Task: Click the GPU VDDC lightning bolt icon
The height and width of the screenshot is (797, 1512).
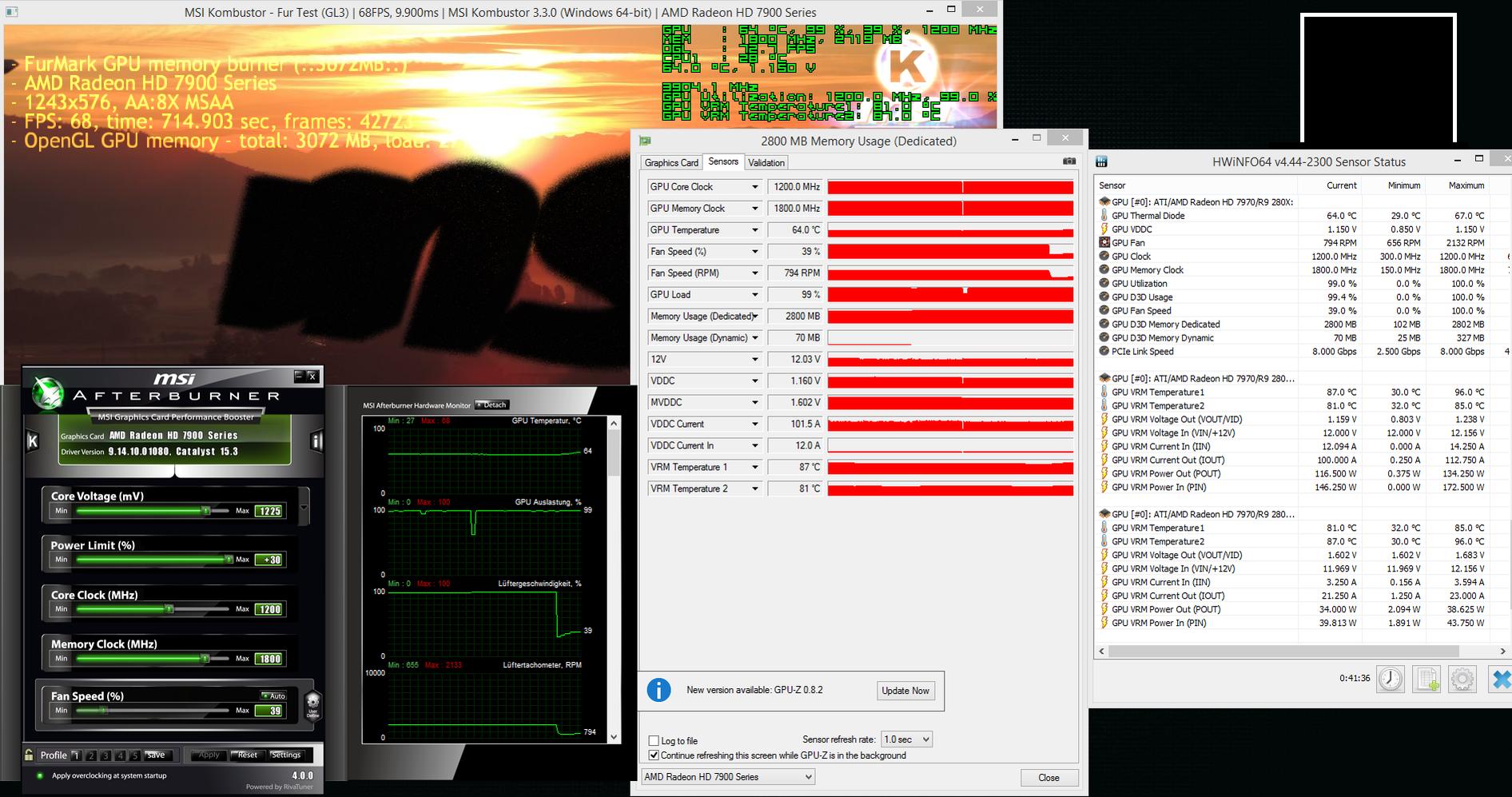Action: tap(1104, 229)
